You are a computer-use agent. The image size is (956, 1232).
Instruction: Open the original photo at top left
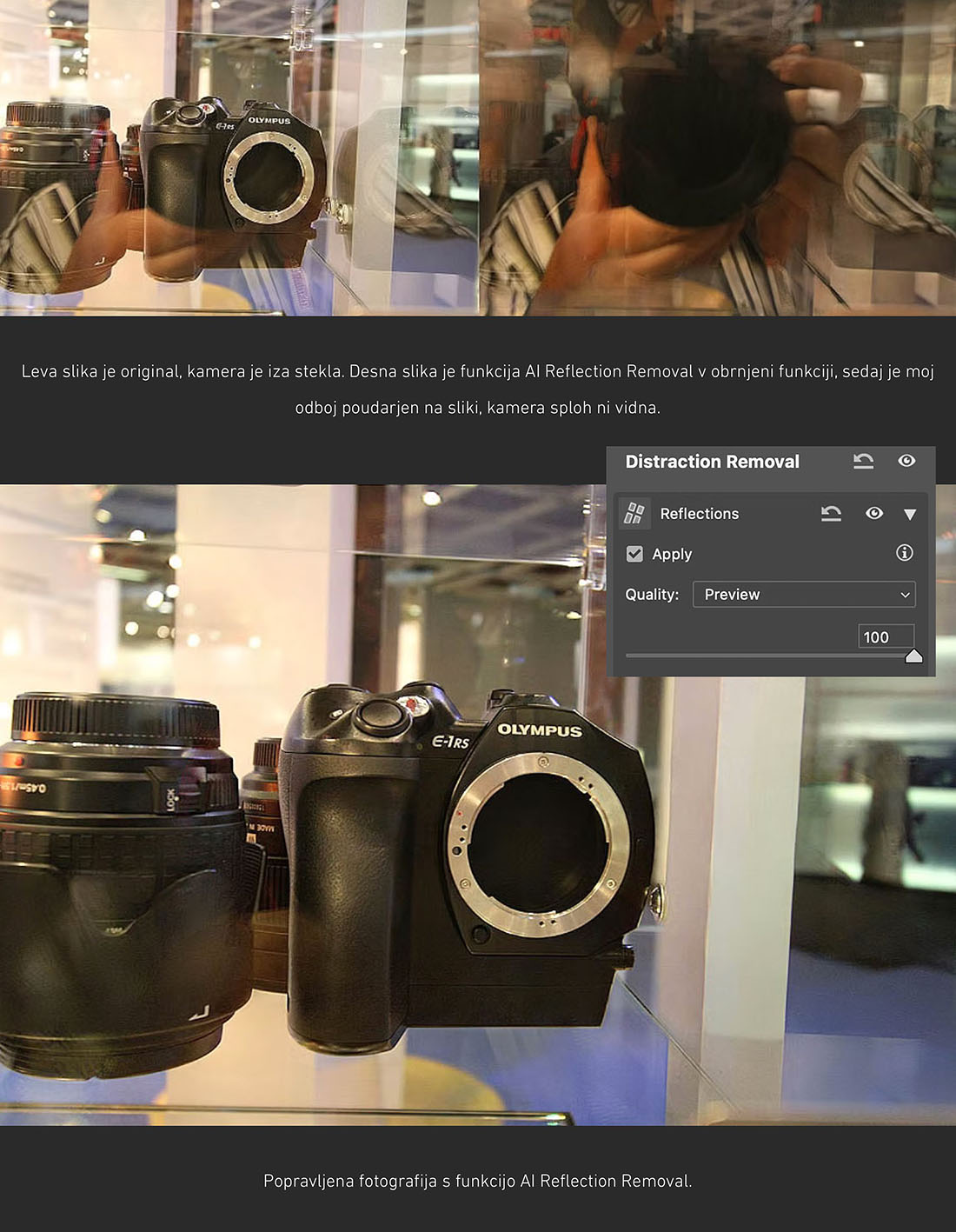(x=238, y=156)
